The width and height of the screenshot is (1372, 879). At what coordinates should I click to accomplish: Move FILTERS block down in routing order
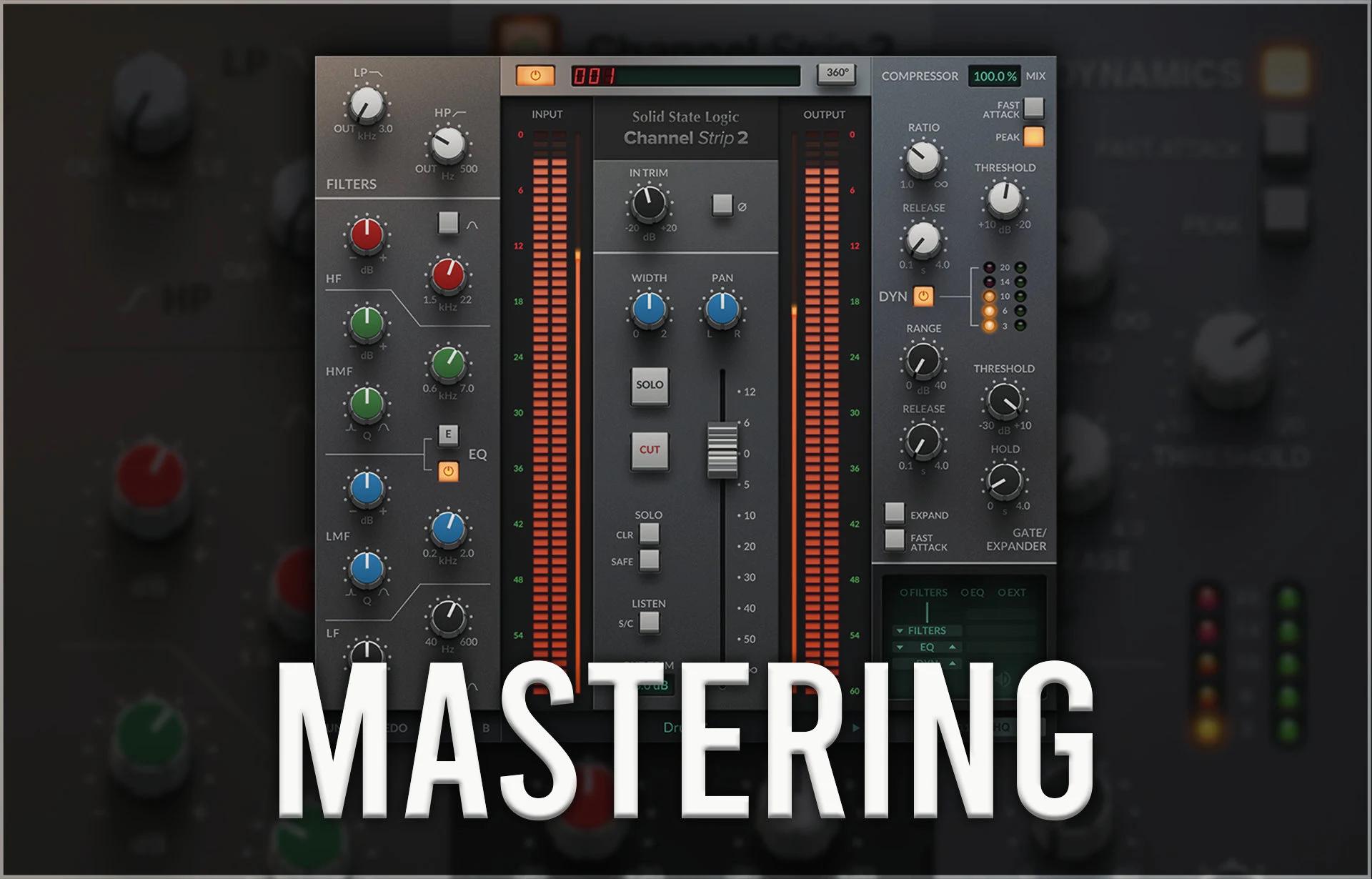(x=900, y=631)
